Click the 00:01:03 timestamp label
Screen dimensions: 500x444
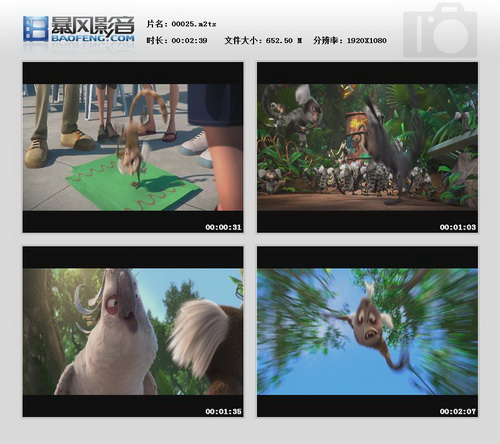click(458, 227)
